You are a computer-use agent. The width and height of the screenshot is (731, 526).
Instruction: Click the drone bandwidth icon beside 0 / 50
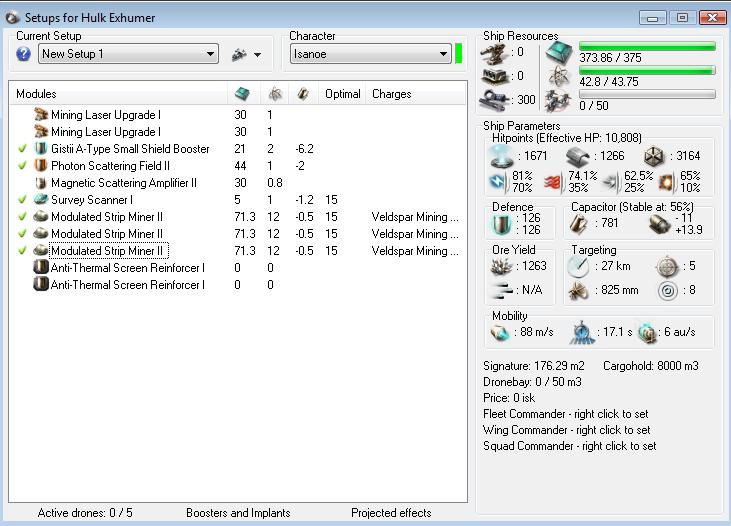coord(558,100)
